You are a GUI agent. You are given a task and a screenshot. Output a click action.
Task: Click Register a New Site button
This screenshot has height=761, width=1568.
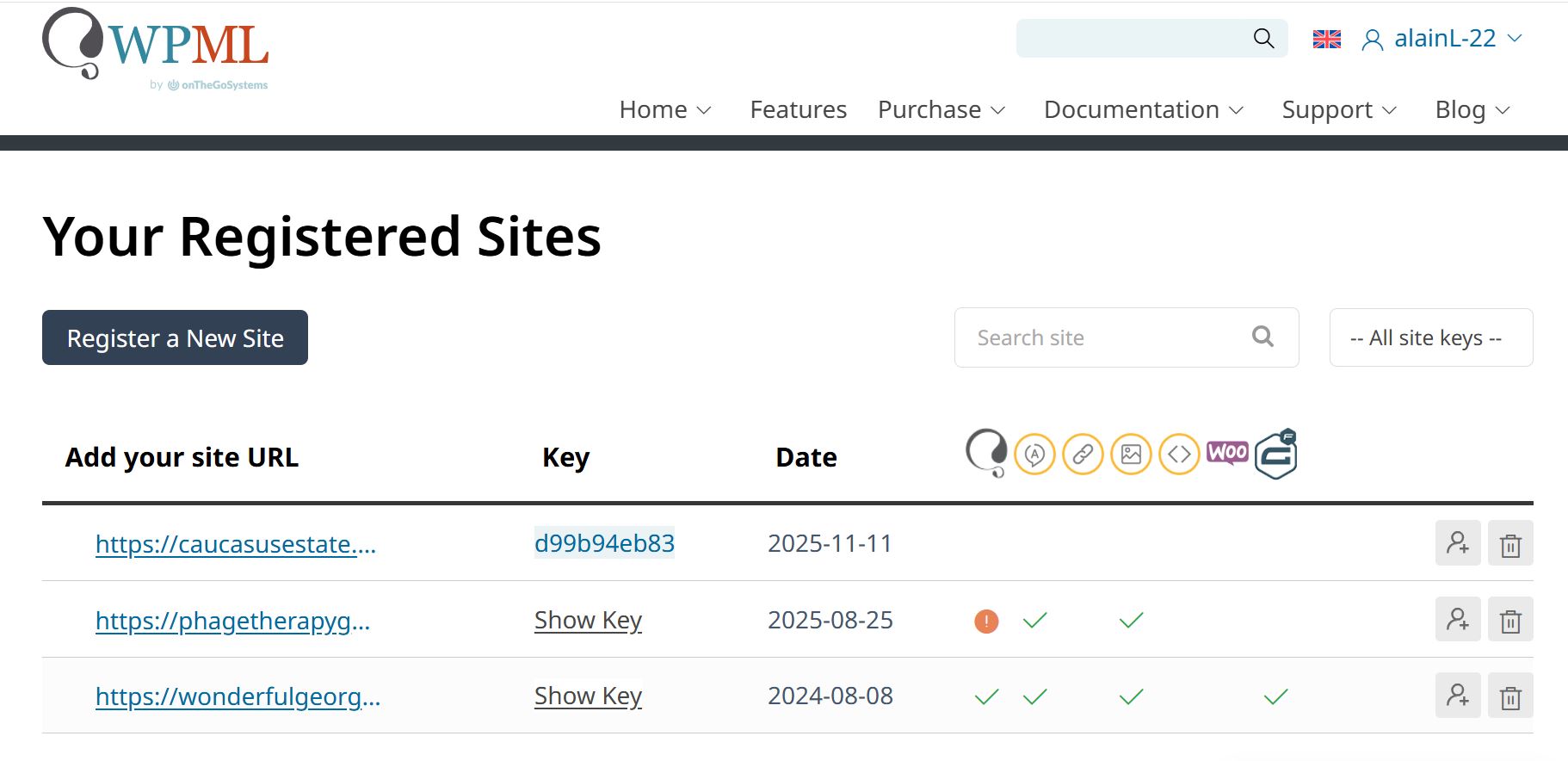click(175, 337)
